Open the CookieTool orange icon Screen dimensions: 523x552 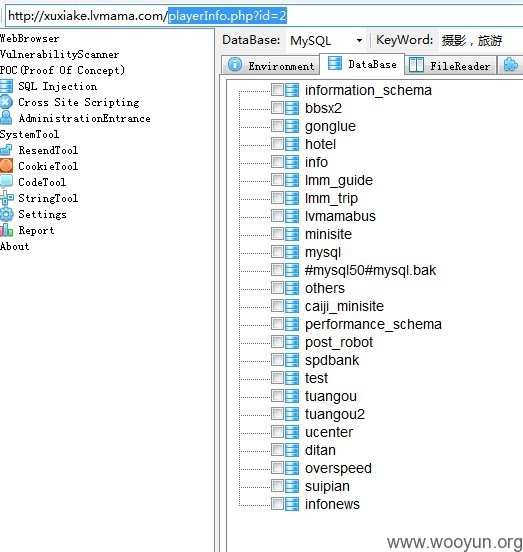click(x=6, y=166)
